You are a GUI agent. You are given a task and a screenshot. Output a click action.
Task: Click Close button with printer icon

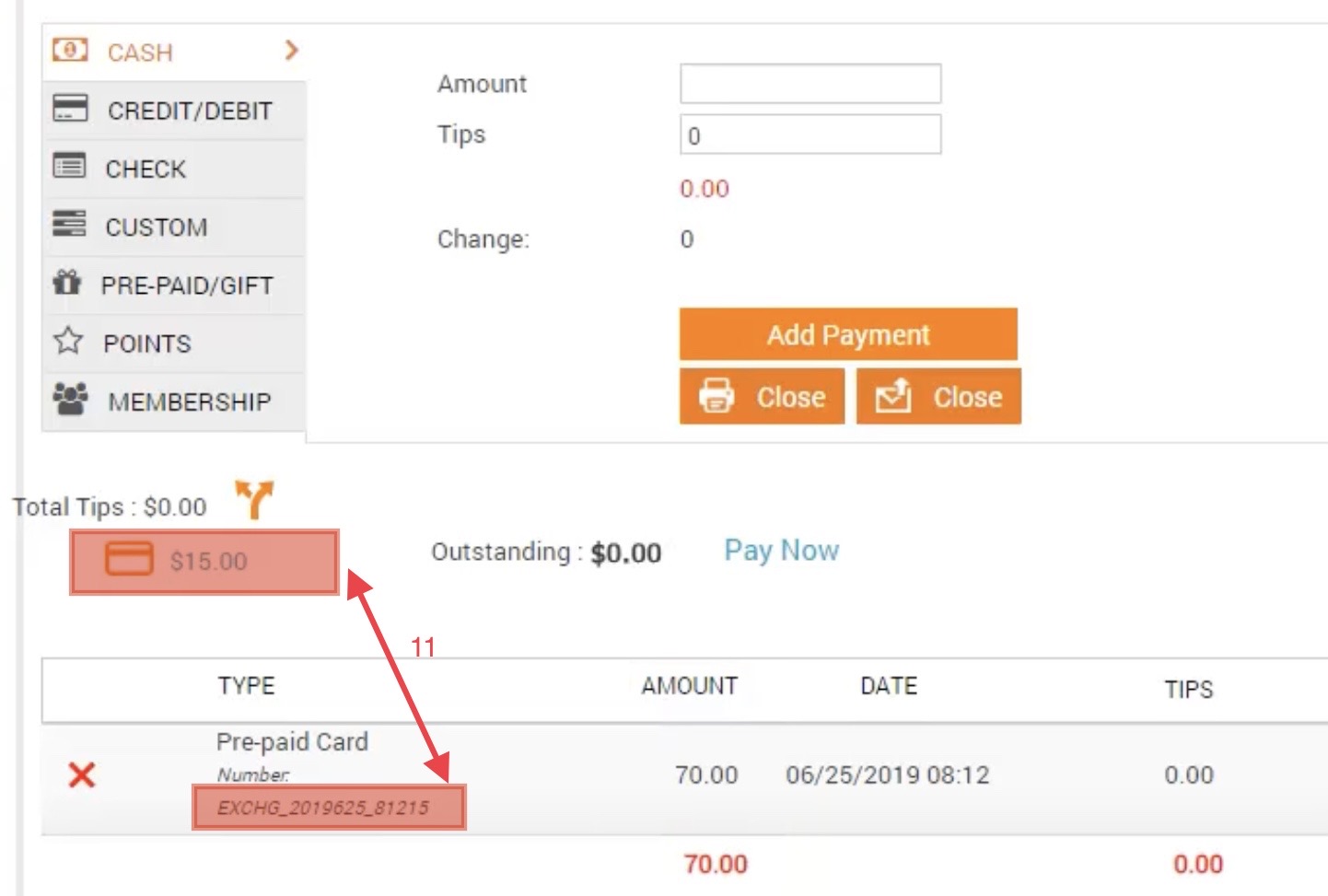click(x=762, y=397)
